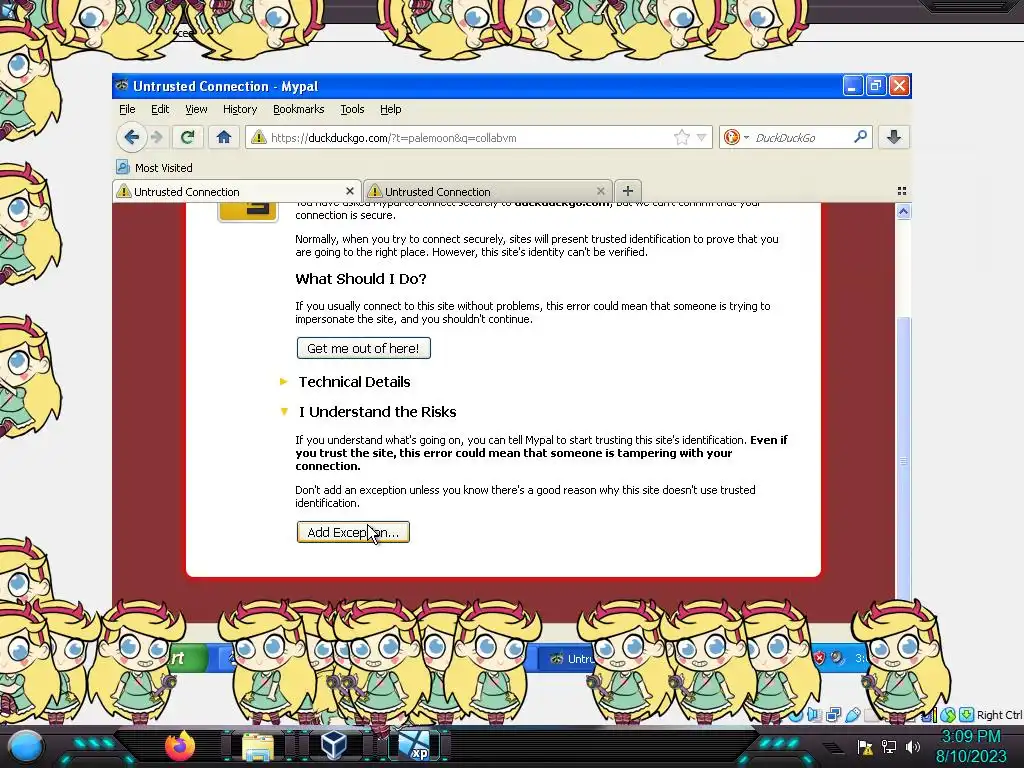Click the vertical scrollbar thumb
Image resolution: width=1024 pixels, height=768 pixels.
click(x=903, y=457)
